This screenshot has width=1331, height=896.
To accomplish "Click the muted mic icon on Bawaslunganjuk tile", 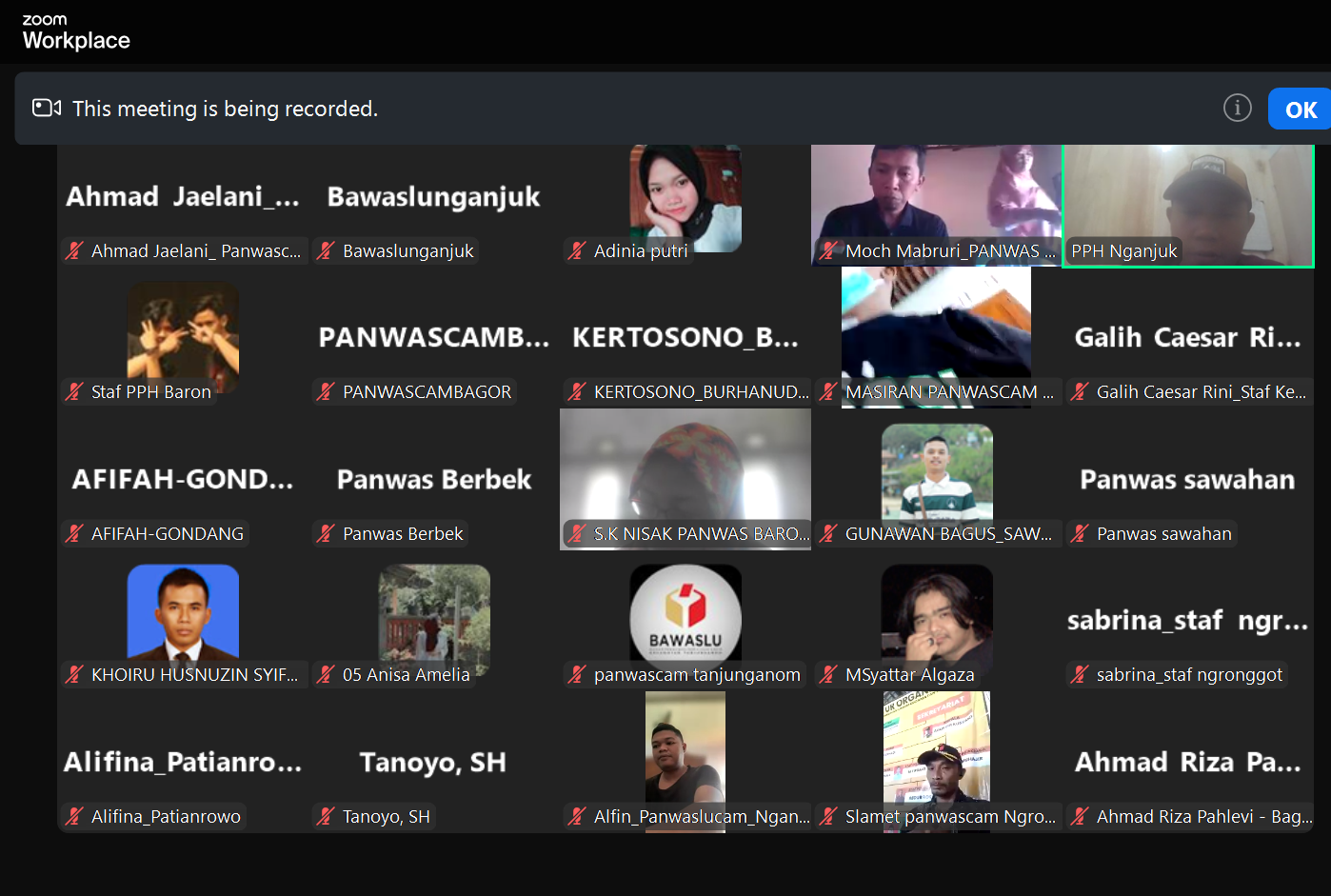I will click(x=327, y=250).
